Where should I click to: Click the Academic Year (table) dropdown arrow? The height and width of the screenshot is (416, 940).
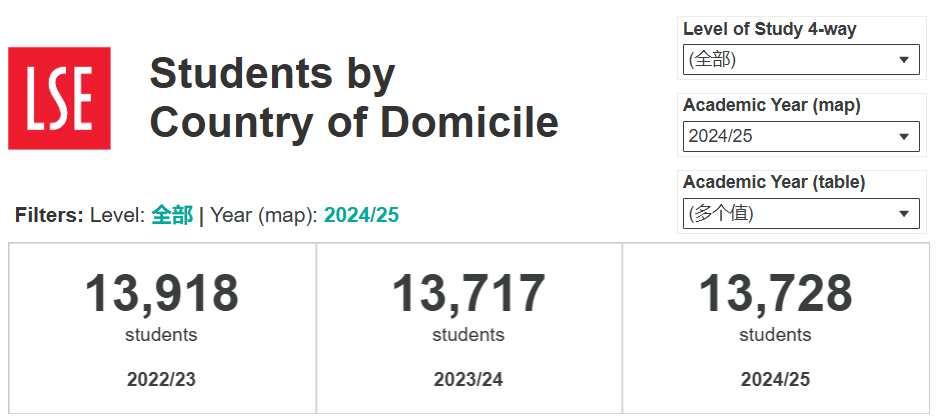click(x=904, y=213)
